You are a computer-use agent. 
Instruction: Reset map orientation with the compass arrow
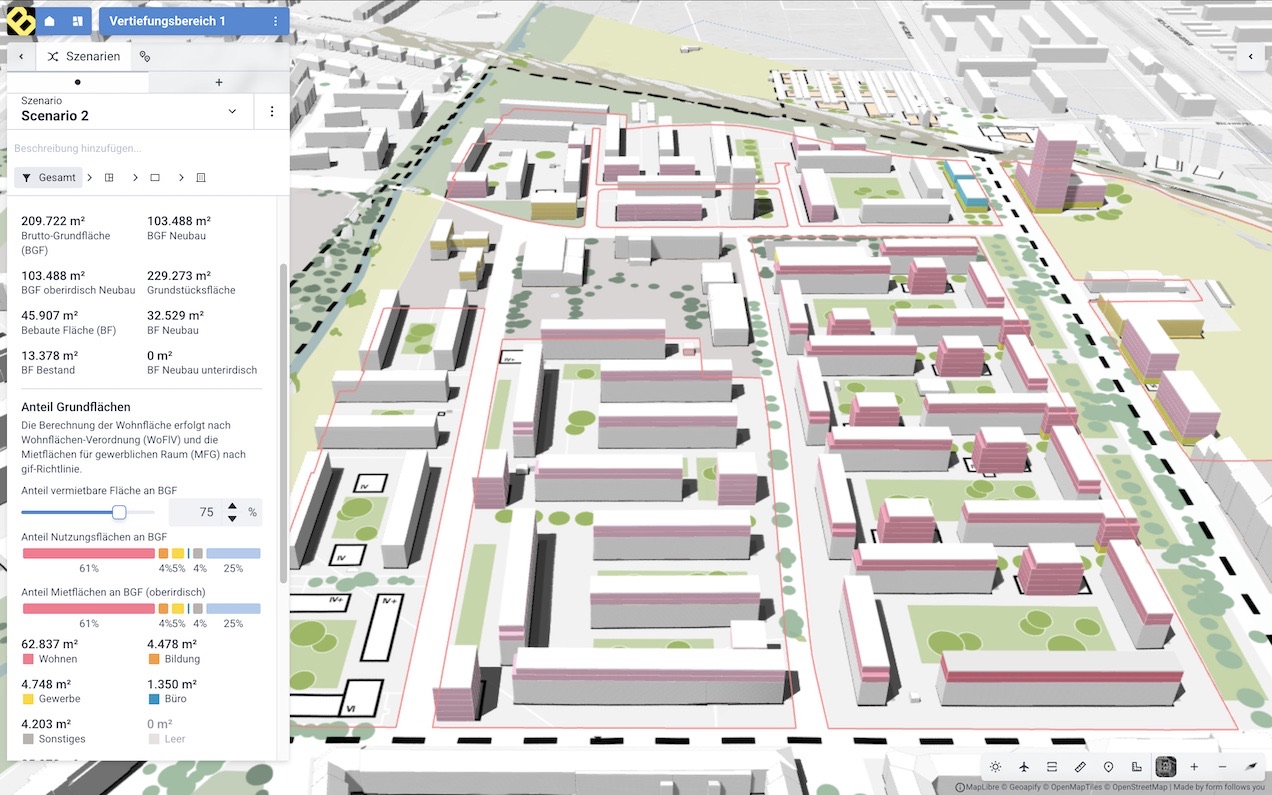(x=1251, y=767)
